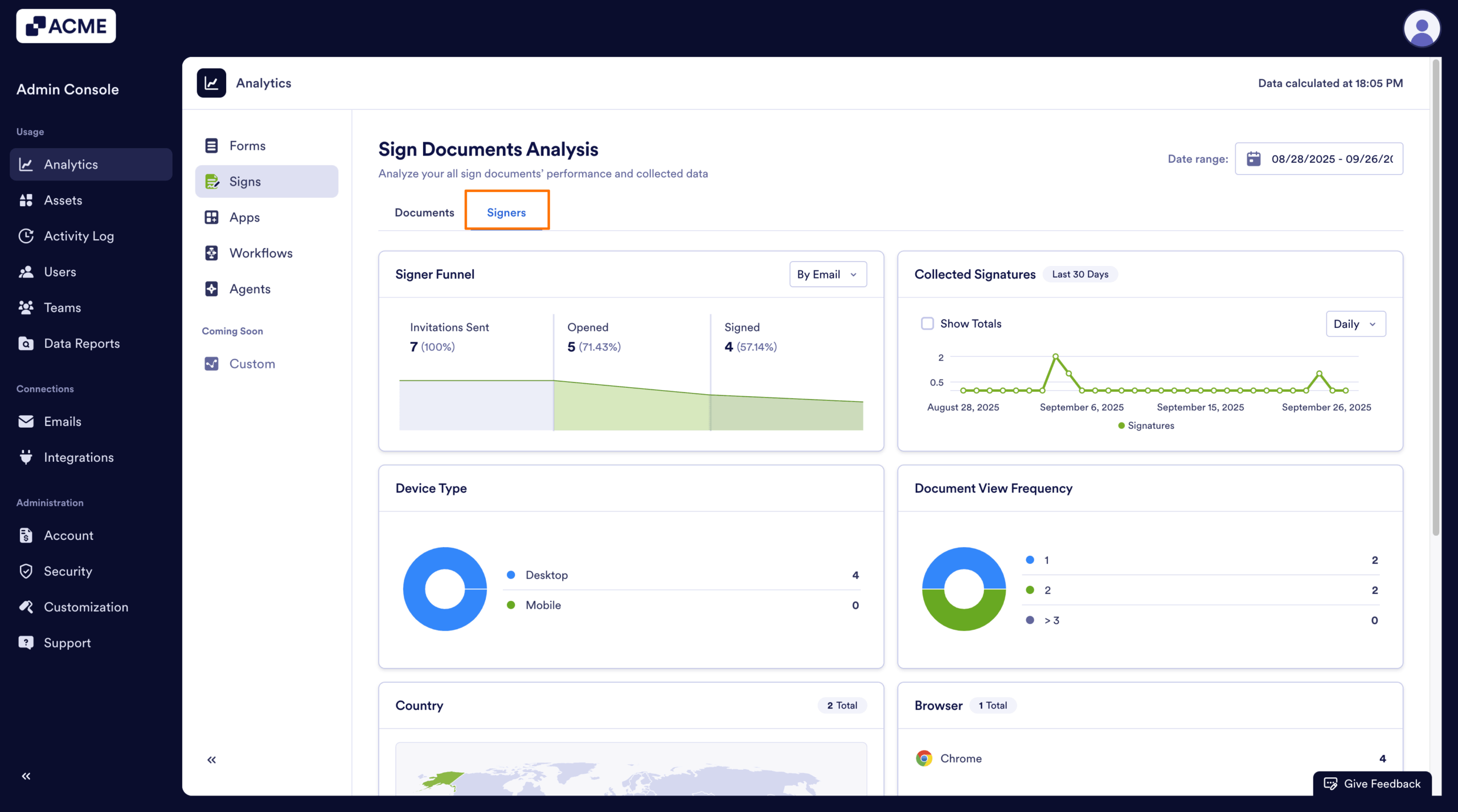Image resolution: width=1458 pixels, height=812 pixels.
Task: Select the Signers tab
Action: 506,212
